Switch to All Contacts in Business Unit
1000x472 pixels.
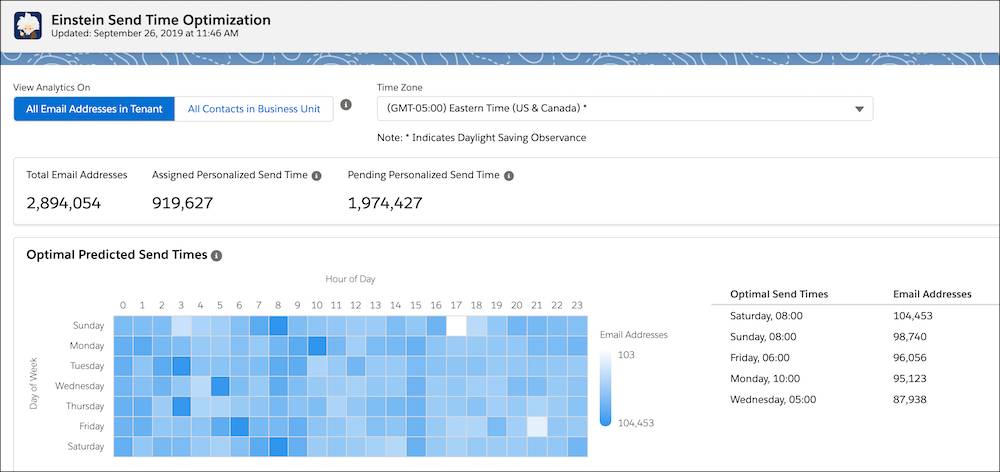pos(254,109)
